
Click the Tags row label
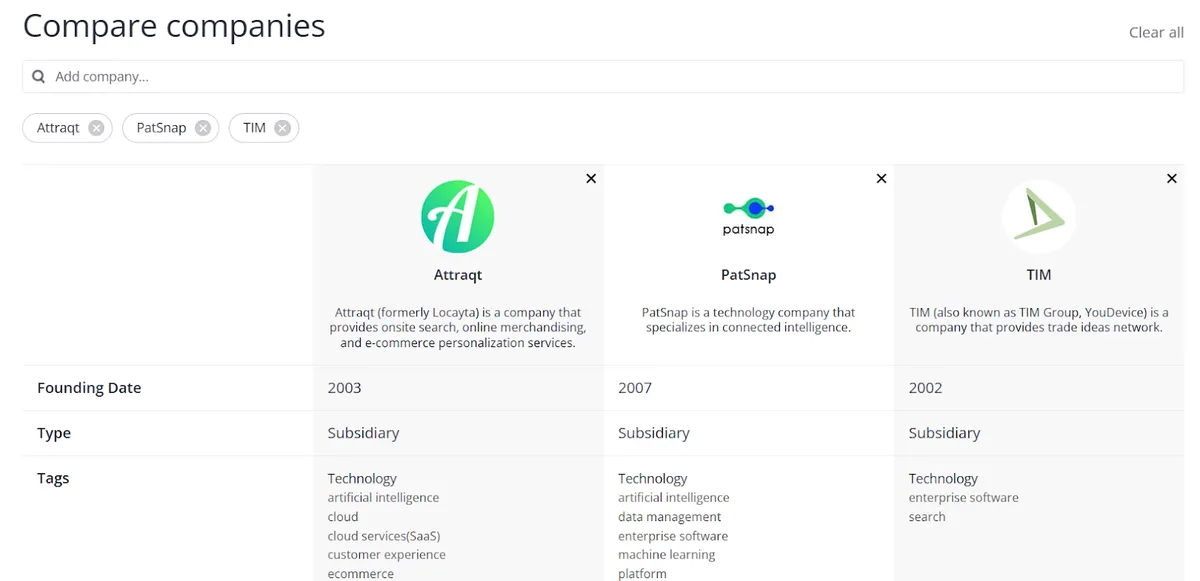53,478
